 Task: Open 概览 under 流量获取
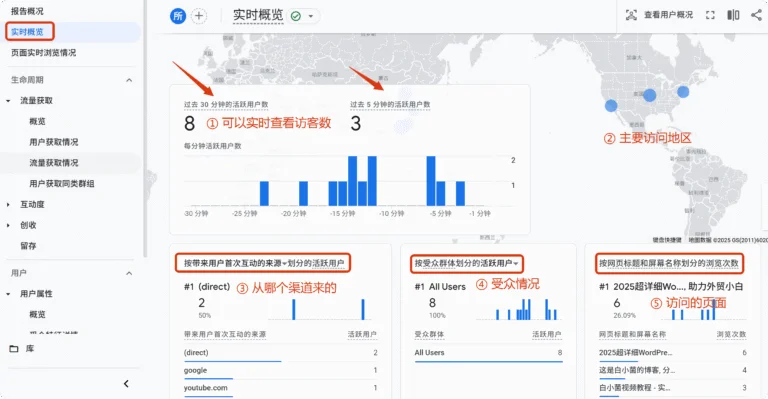pyautogui.click(x=38, y=121)
